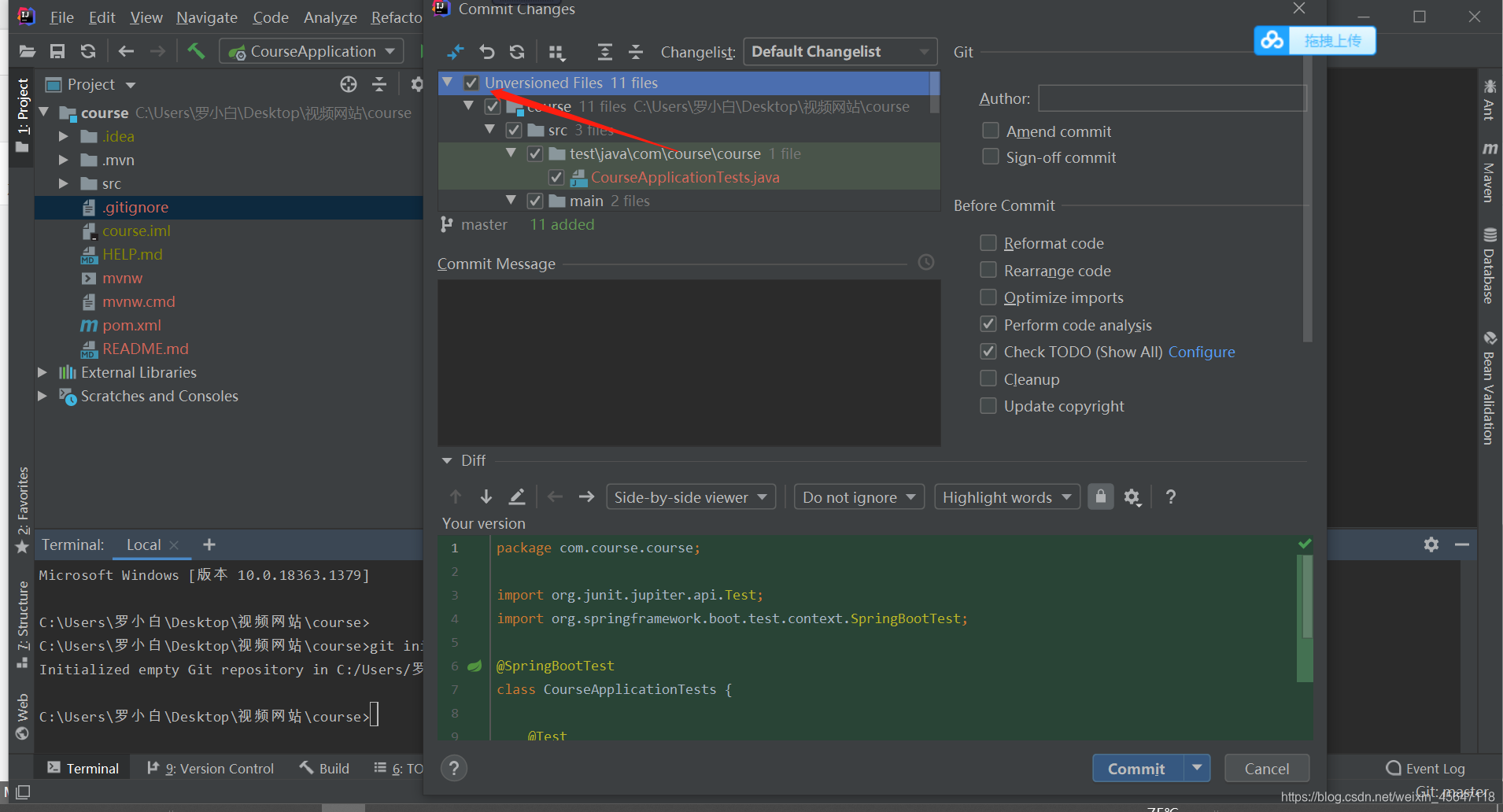Expand the .idea folder in Project tree
Image resolution: width=1503 pixels, height=812 pixels.
click(x=63, y=136)
